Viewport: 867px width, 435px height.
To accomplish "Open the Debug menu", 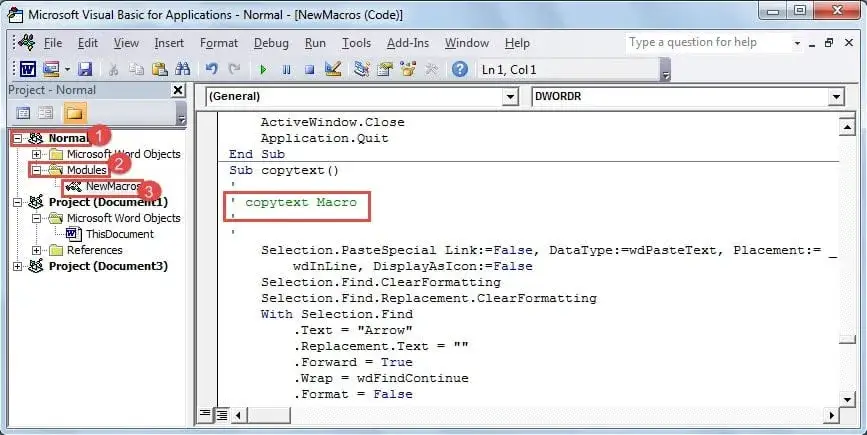I will point(270,43).
